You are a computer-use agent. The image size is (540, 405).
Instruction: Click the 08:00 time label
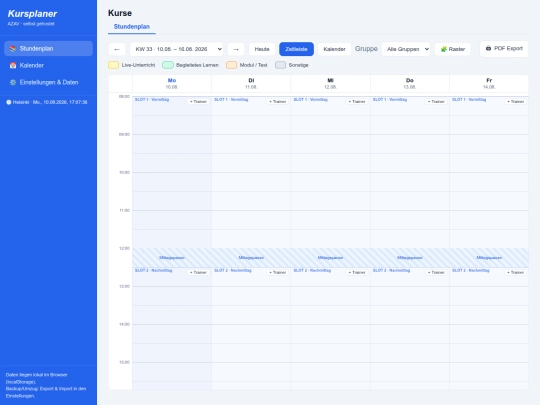point(124,96)
